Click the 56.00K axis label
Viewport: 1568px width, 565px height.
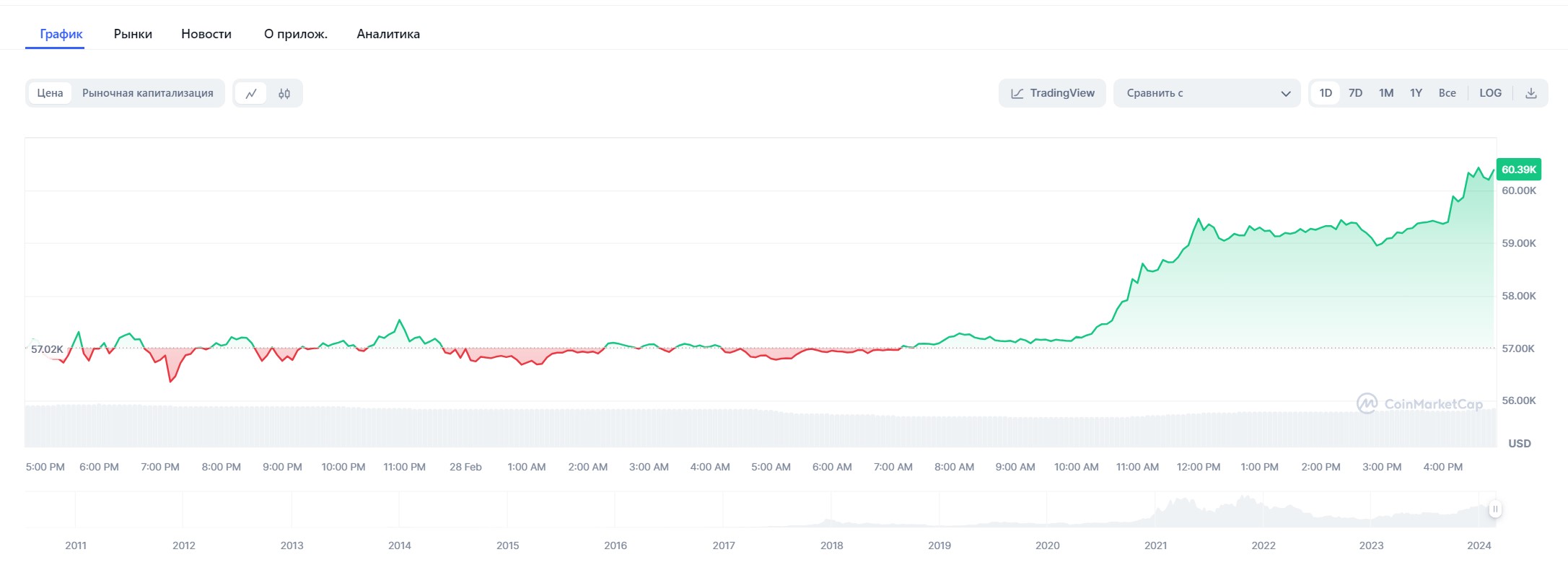[x=1519, y=400]
